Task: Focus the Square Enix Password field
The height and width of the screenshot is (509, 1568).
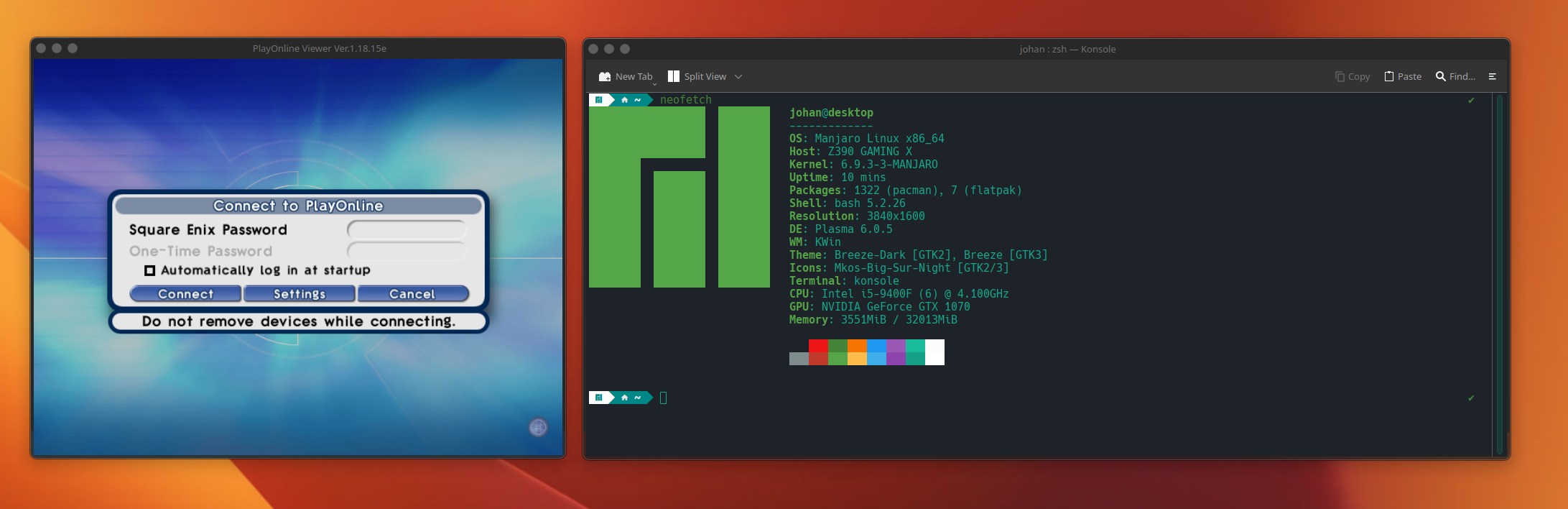Action: pyautogui.click(x=407, y=229)
